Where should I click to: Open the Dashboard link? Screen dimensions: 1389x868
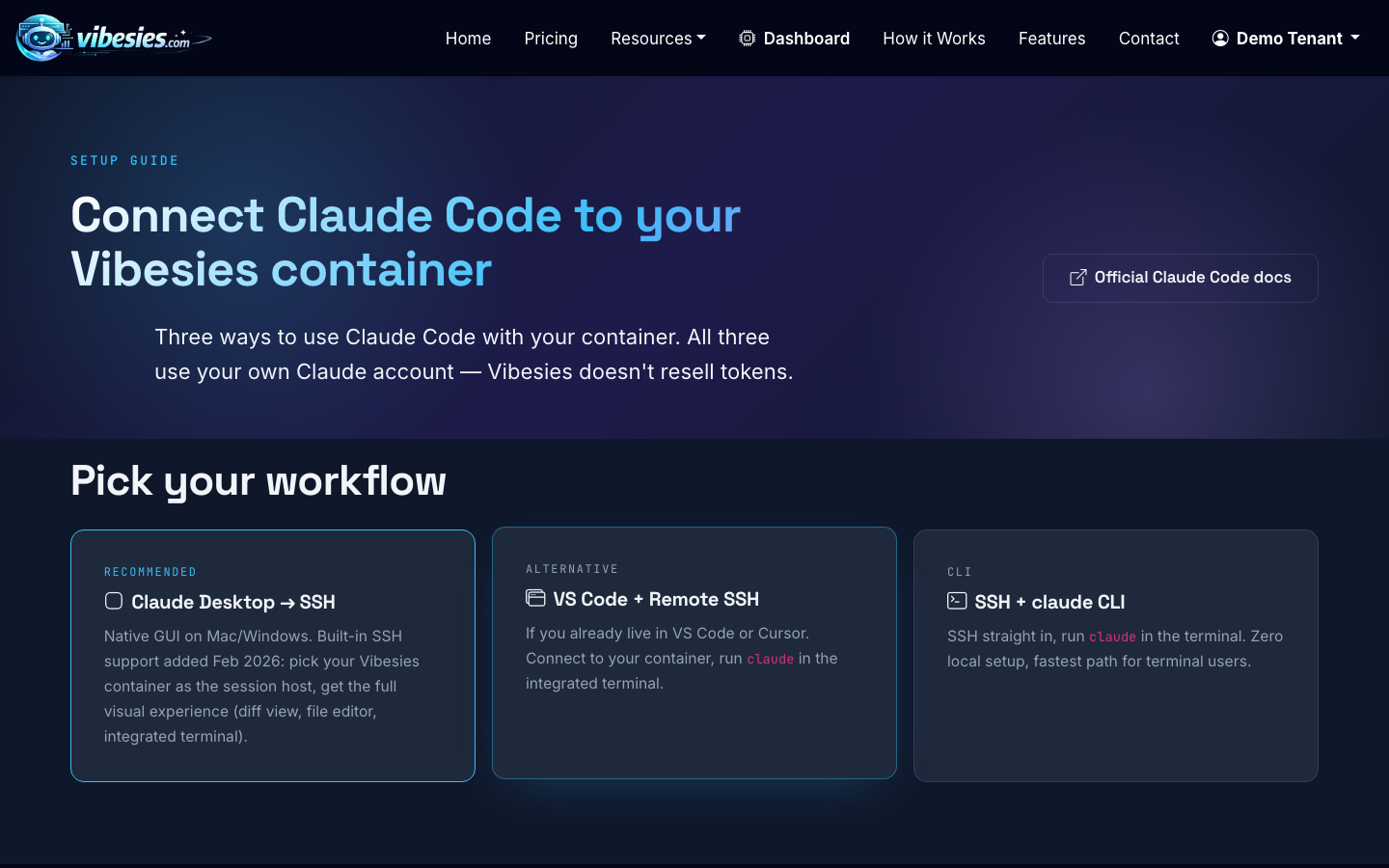(x=794, y=39)
